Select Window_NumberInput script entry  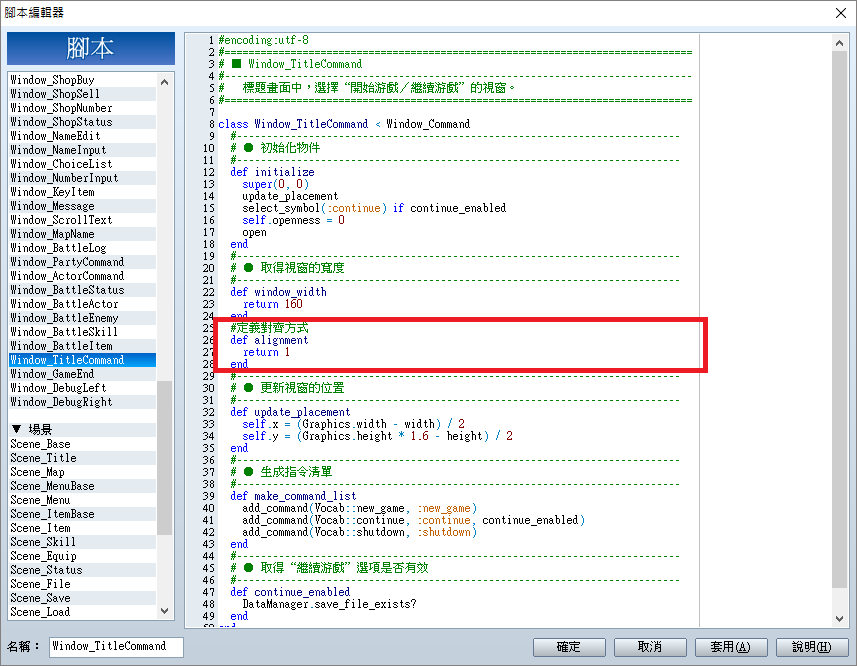[83, 178]
